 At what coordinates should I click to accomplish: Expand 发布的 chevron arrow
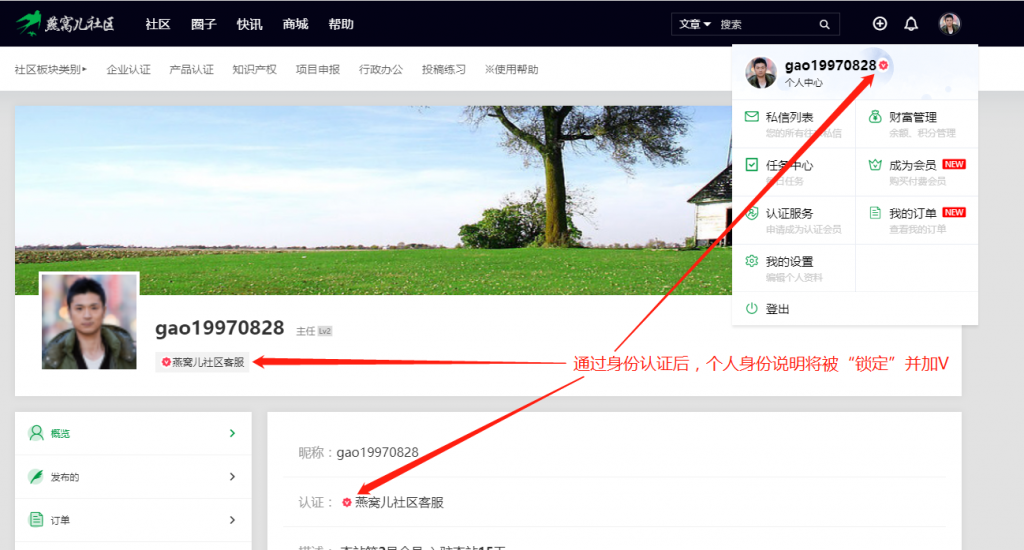[x=232, y=477]
